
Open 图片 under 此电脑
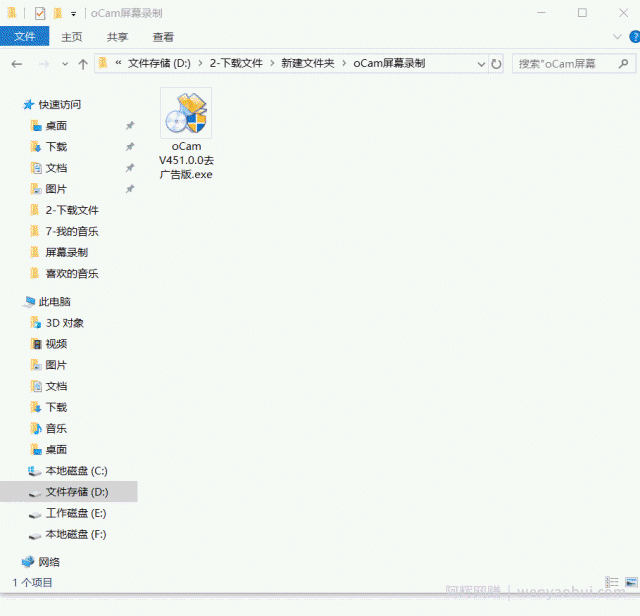pos(56,365)
